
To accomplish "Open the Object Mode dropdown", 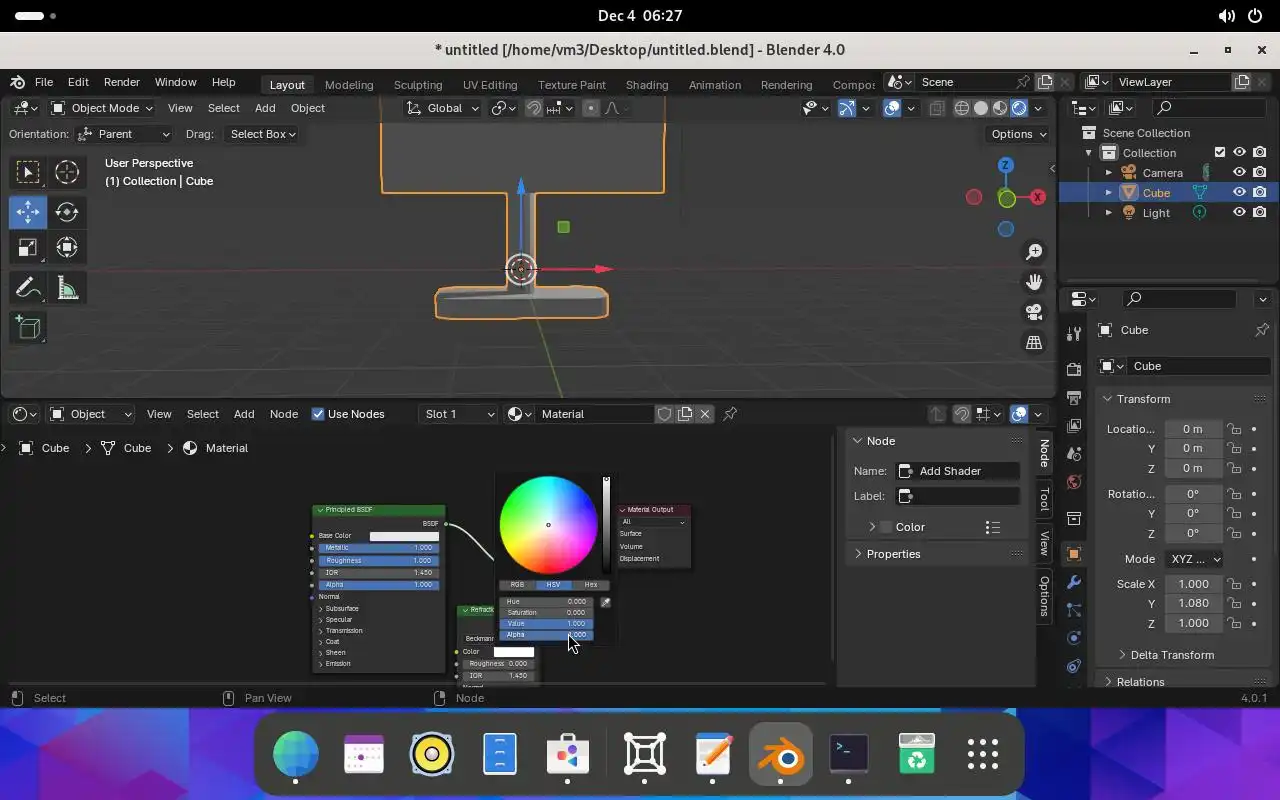I will pos(101,108).
